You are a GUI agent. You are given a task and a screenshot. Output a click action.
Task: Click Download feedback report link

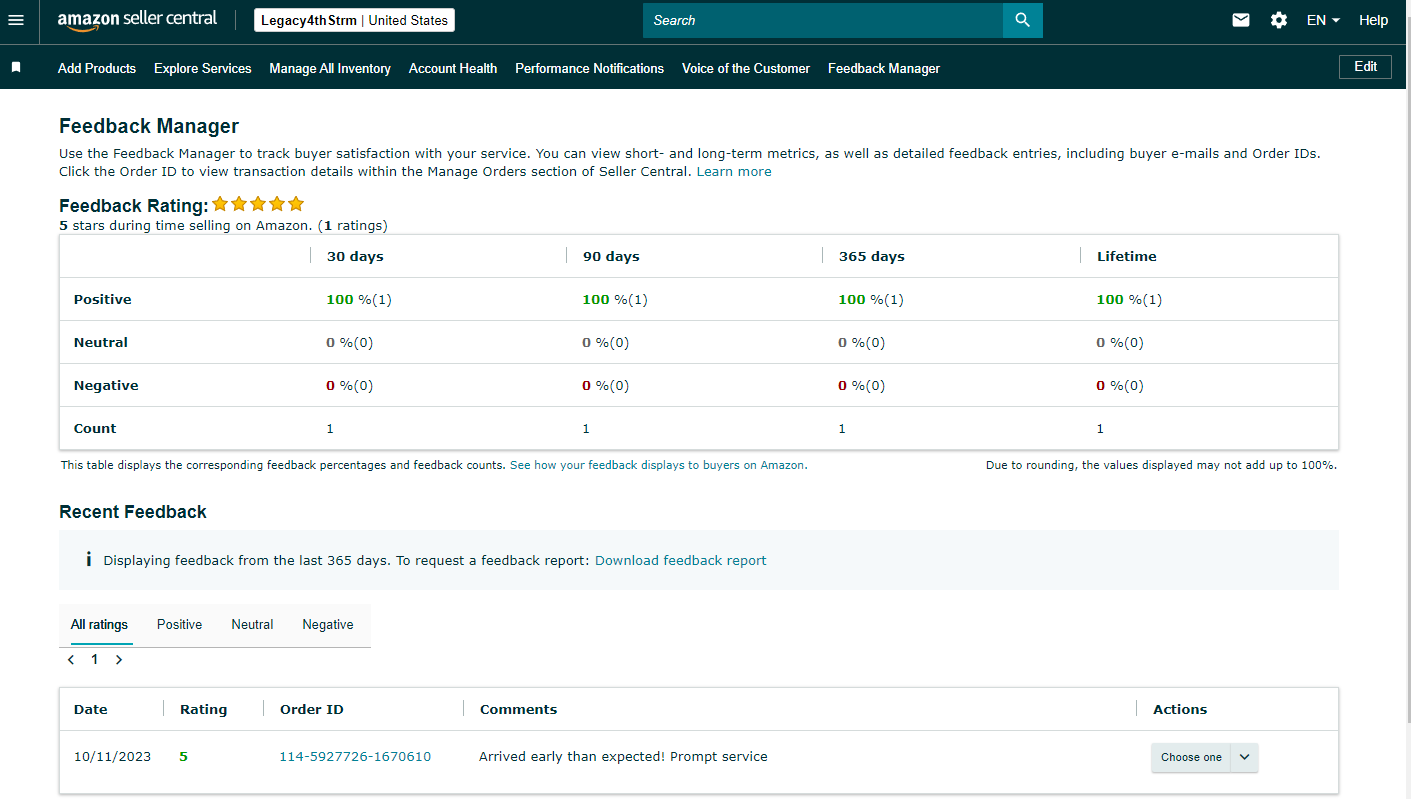coord(681,560)
